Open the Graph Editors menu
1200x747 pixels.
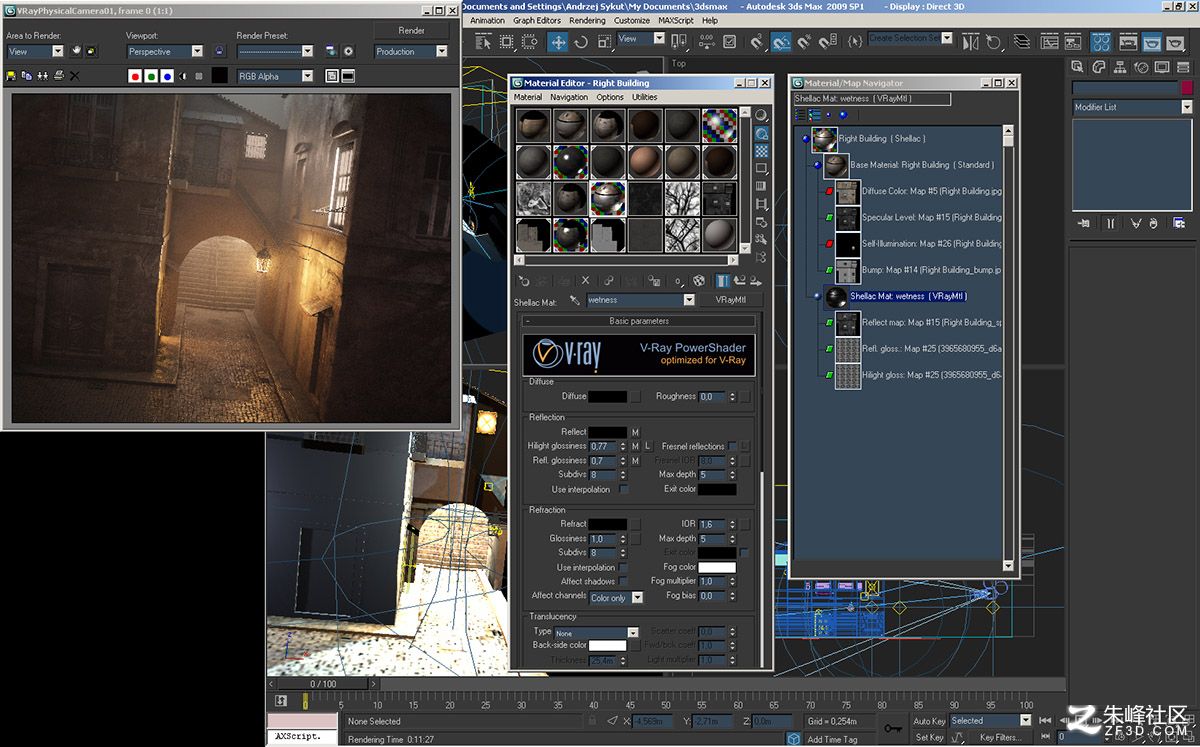click(x=537, y=20)
